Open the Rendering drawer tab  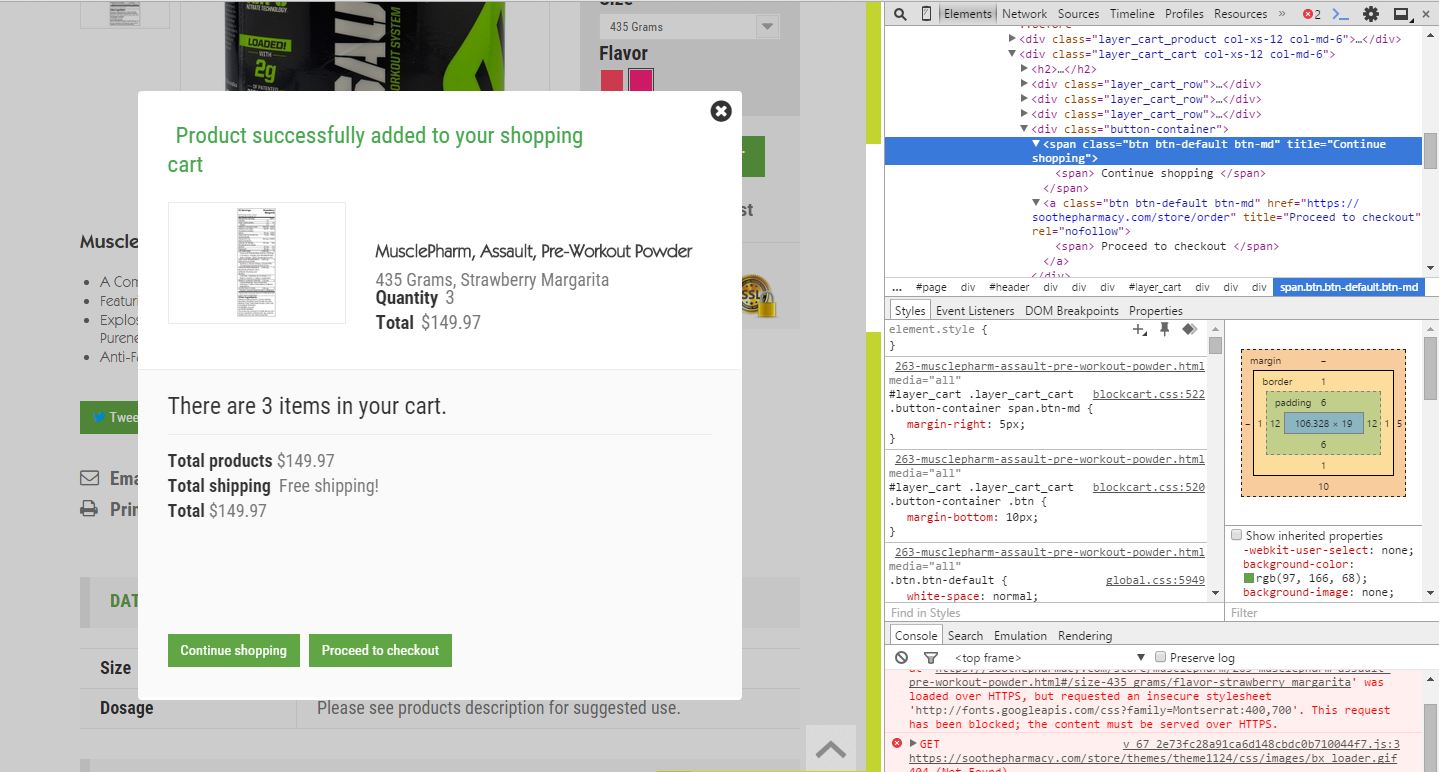coord(1085,636)
